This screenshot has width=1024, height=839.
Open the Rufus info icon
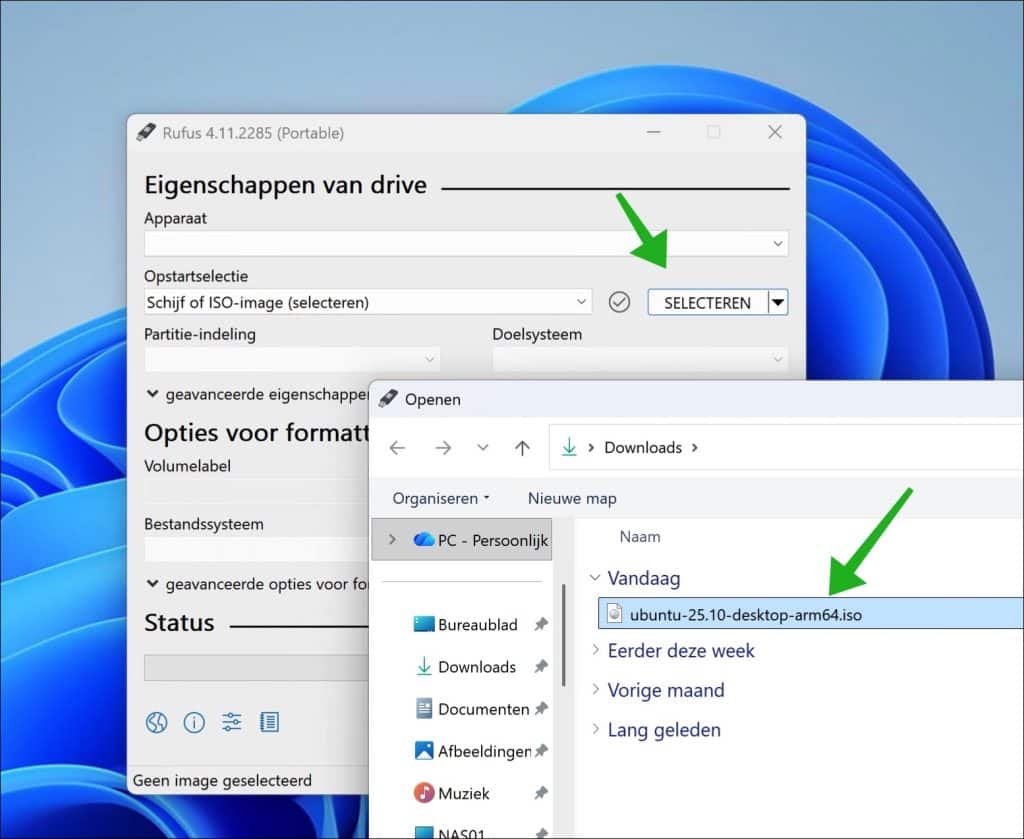click(194, 723)
